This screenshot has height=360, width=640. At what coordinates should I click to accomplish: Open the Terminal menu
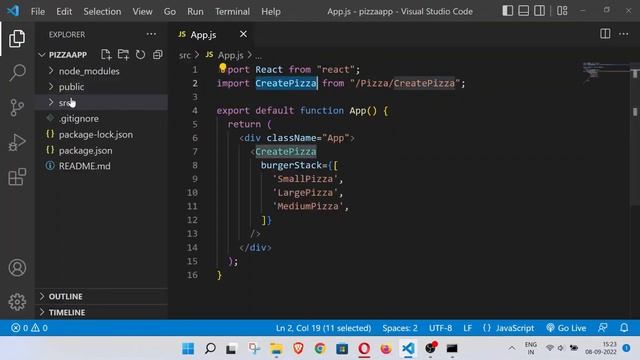232,11
